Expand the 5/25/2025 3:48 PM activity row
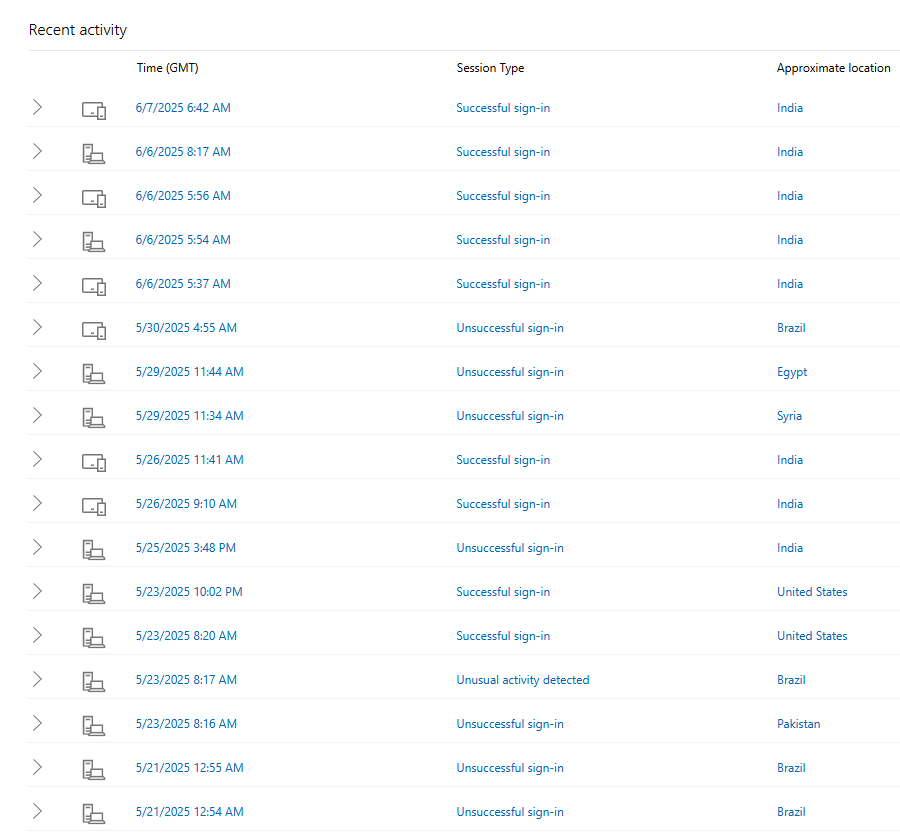900x838 pixels. tap(37, 548)
